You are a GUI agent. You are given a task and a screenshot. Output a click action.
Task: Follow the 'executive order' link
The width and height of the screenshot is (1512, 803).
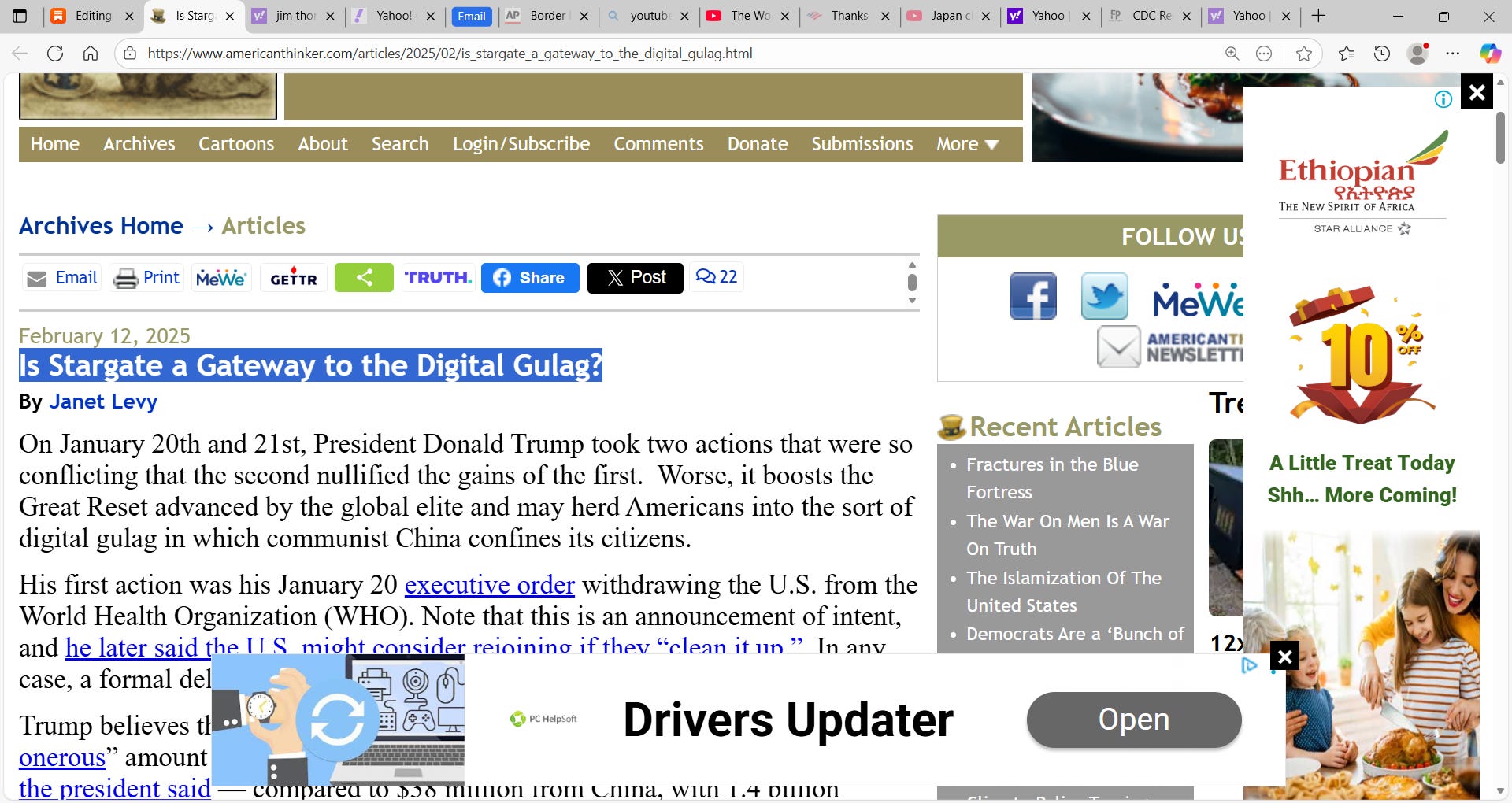click(490, 585)
